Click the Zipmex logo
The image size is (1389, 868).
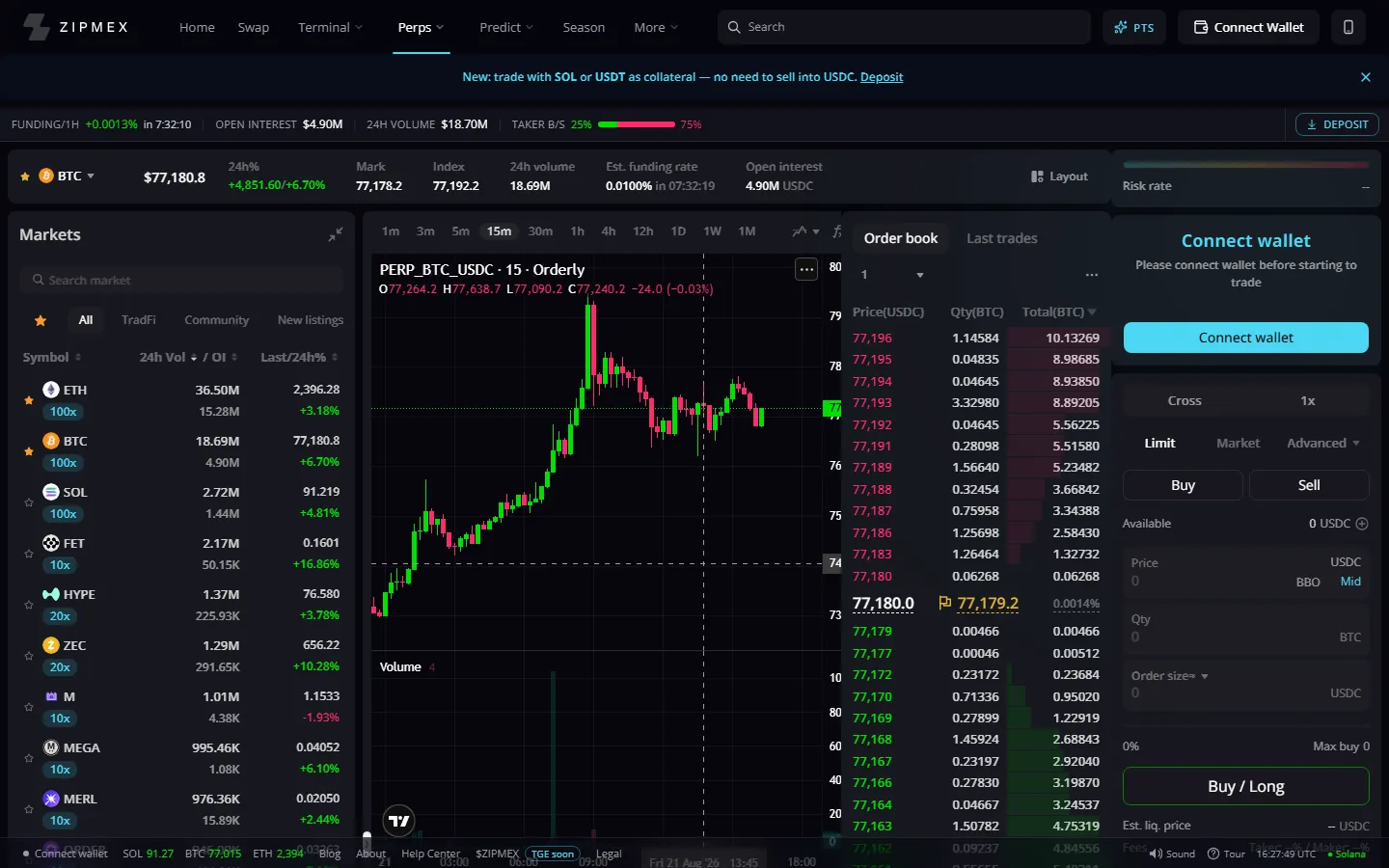75,27
